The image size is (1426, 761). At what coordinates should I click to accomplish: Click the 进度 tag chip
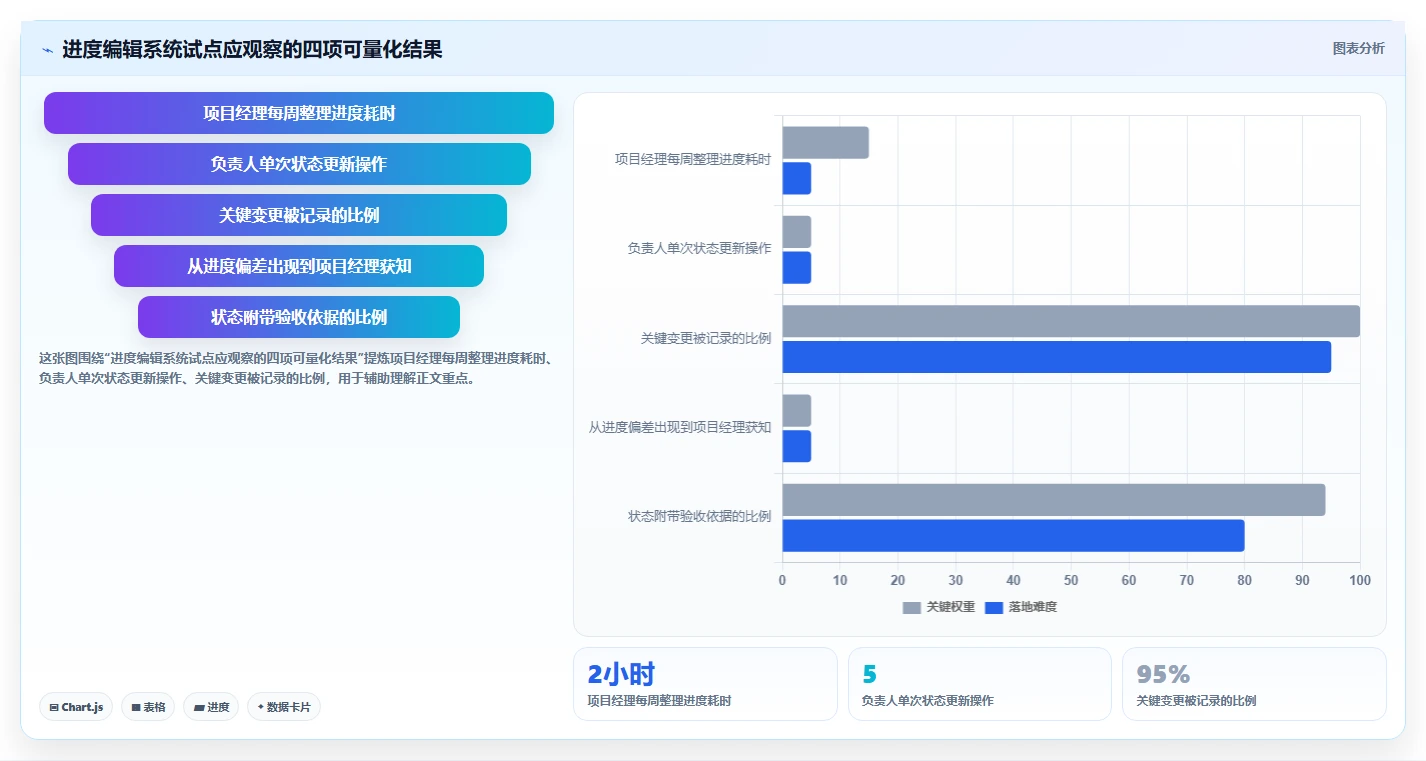coord(211,707)
